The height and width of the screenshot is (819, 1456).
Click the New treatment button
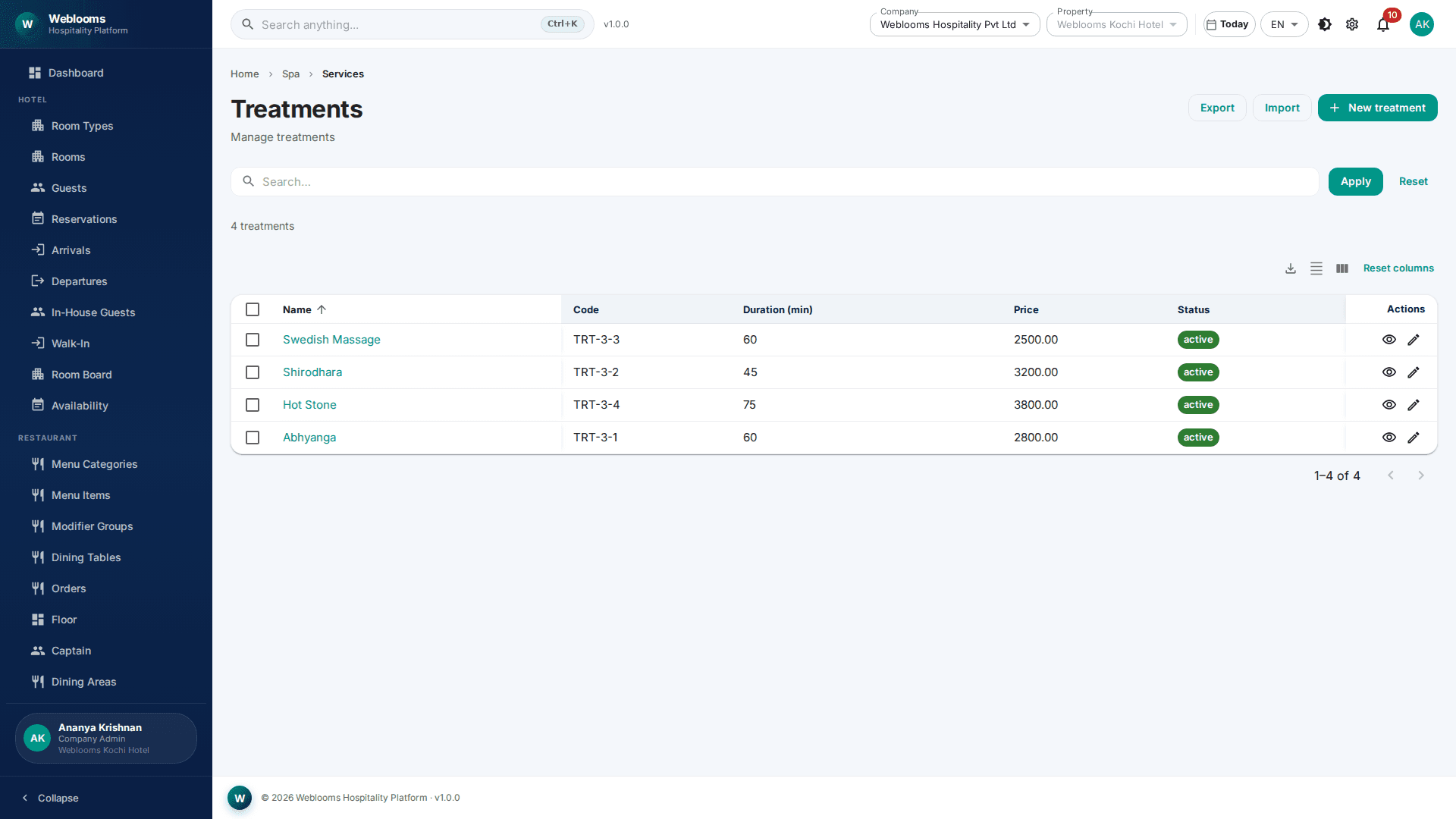[x=1377, y=108]
